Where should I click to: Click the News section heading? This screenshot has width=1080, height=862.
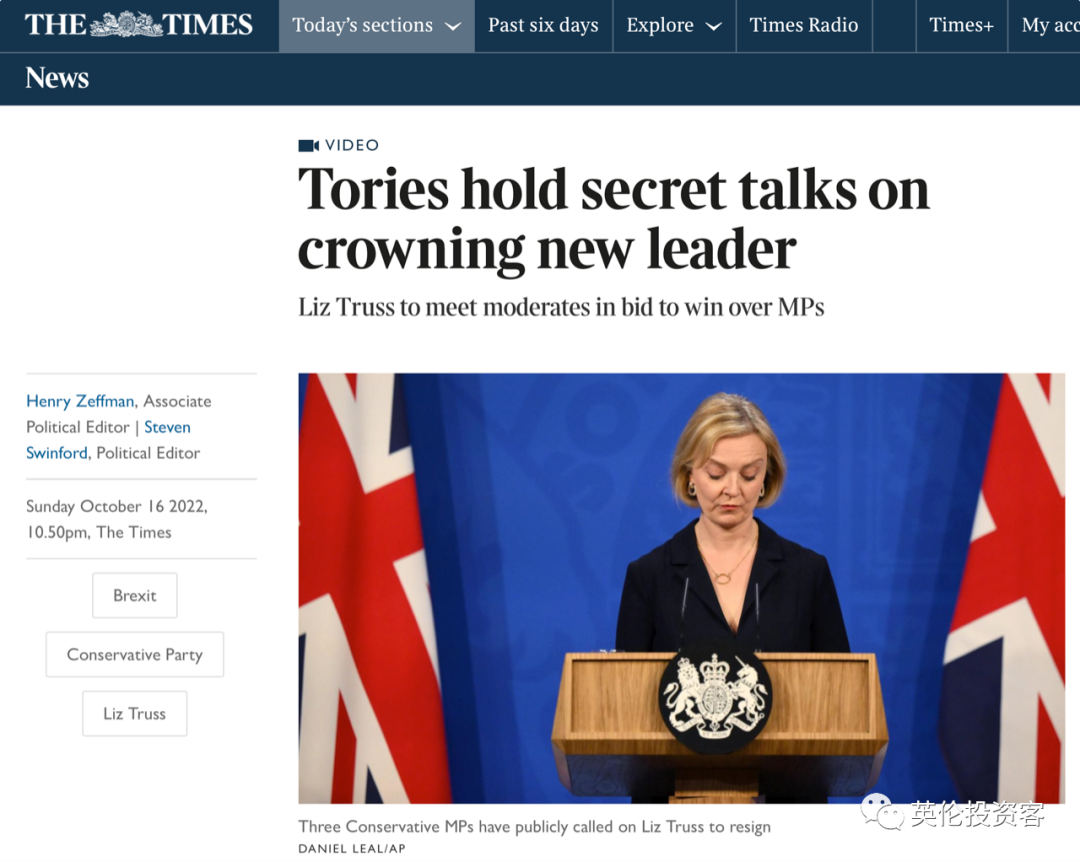(x=57, y=78)
